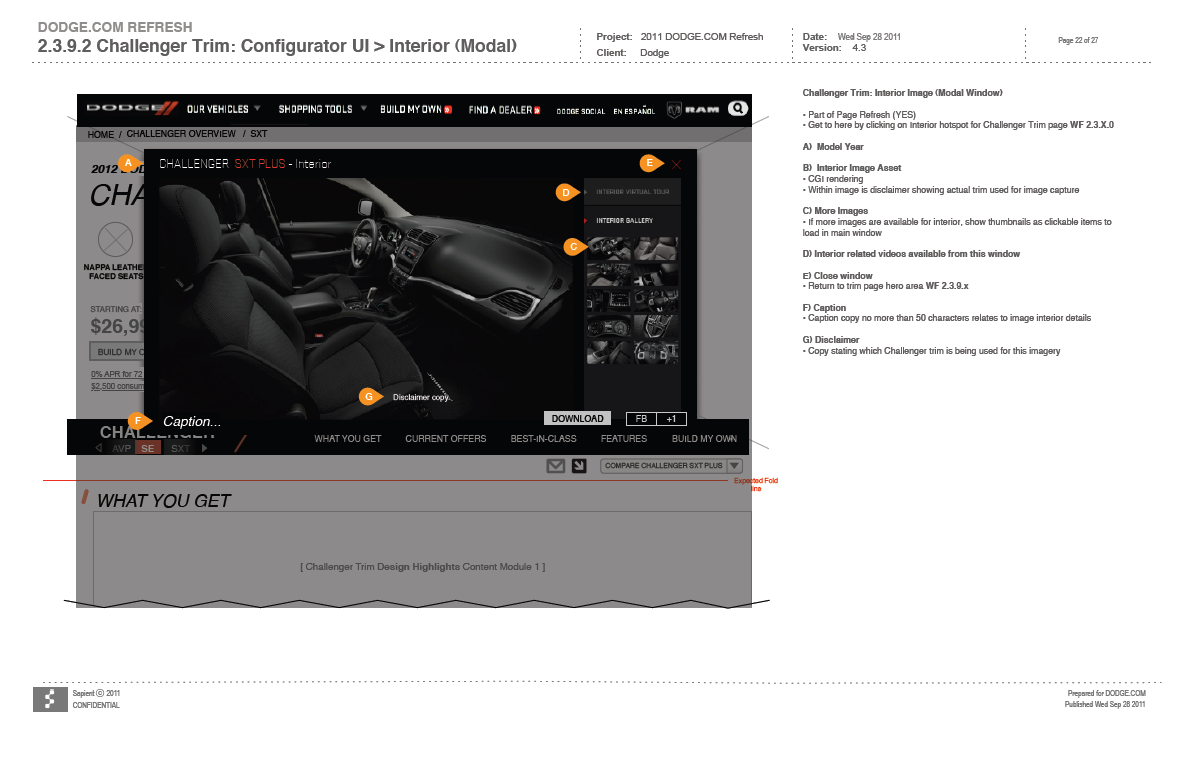Click the left arrow in trim selector

(98, 449)
